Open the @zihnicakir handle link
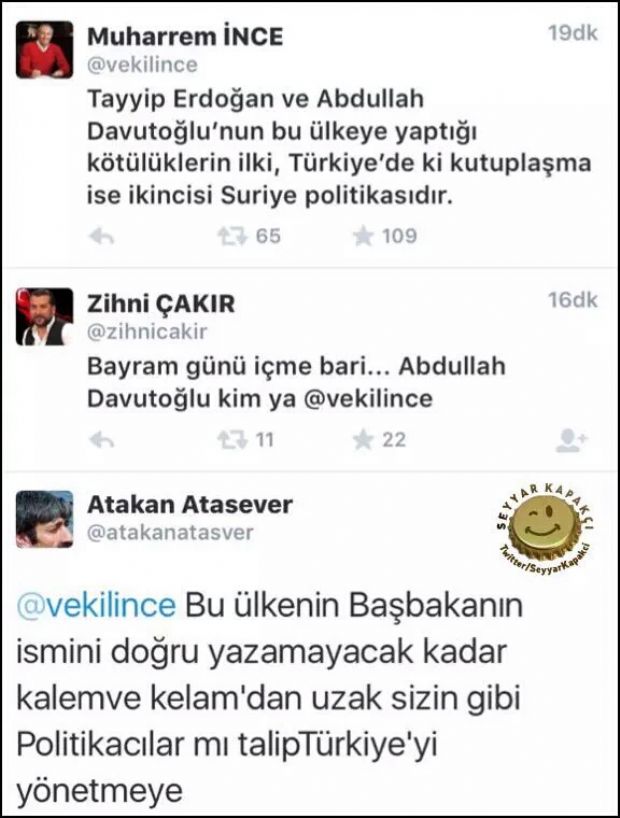The image size is (620, 818). (x=147, y=331)
